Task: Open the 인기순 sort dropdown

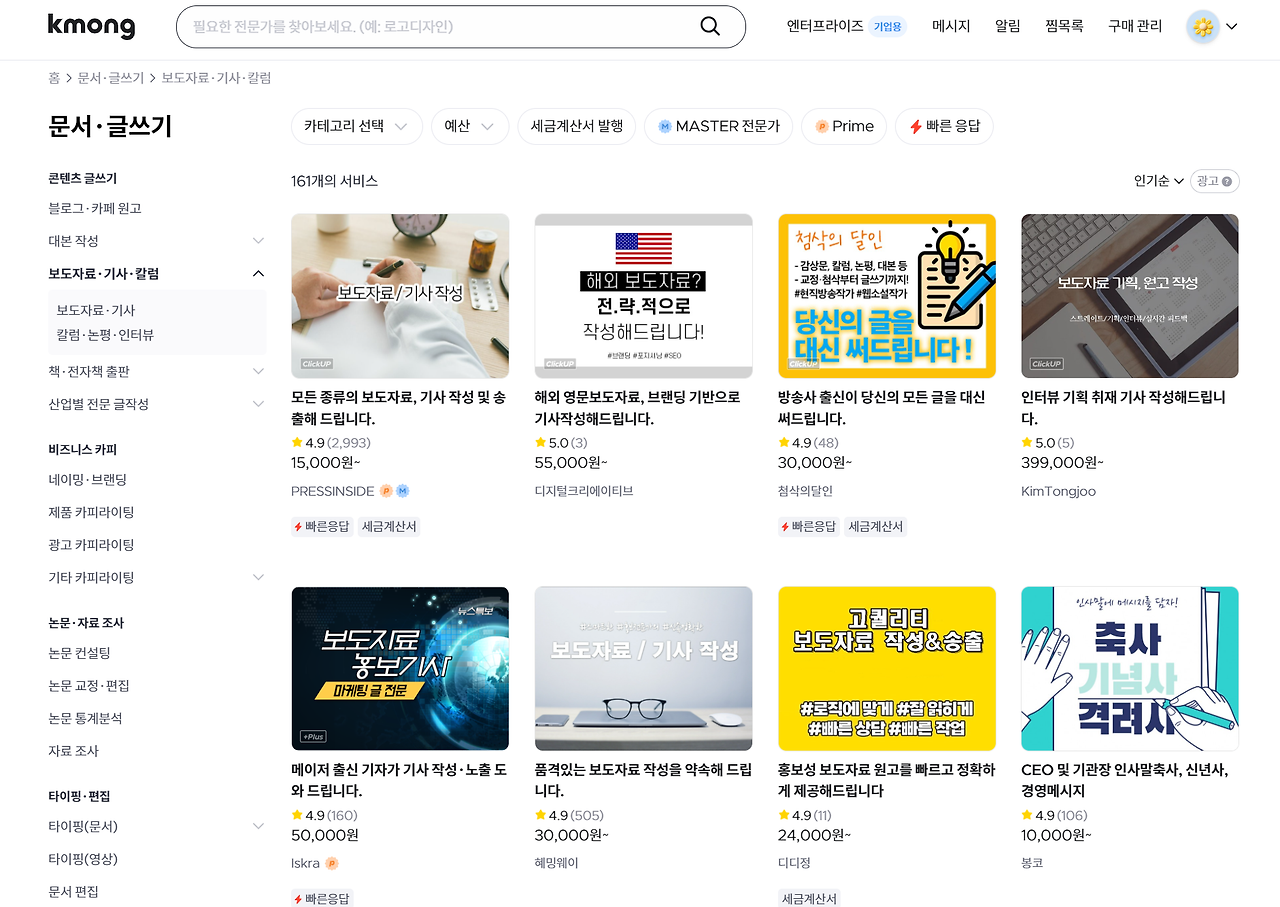Action: [x=1158, y=181]
